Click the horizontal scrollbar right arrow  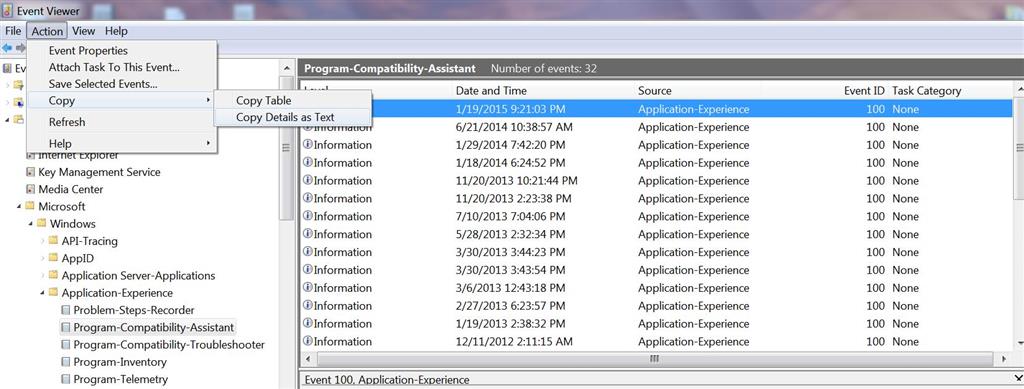point(1004,359)
